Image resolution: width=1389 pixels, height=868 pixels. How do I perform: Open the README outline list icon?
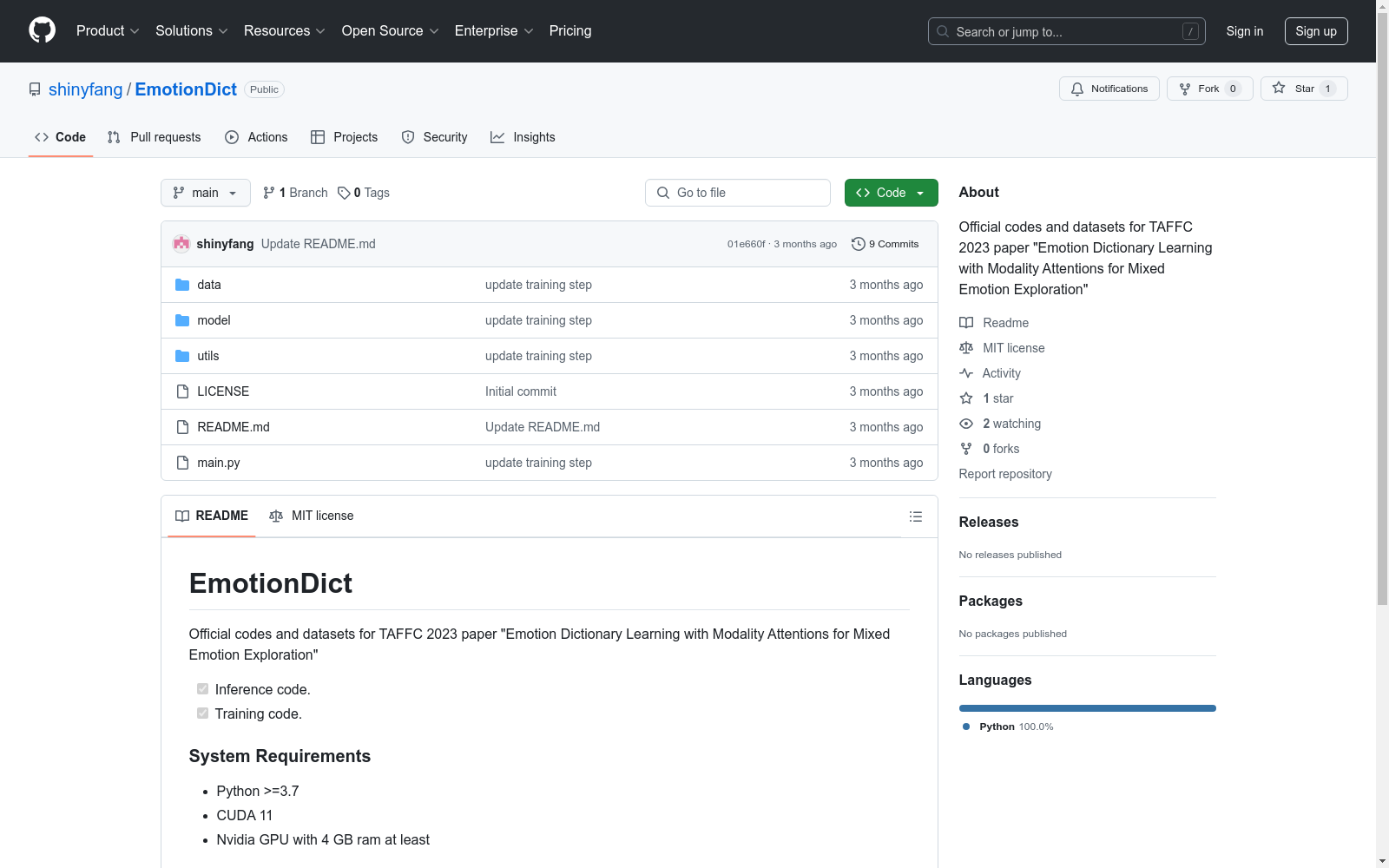tap(915, 516)
